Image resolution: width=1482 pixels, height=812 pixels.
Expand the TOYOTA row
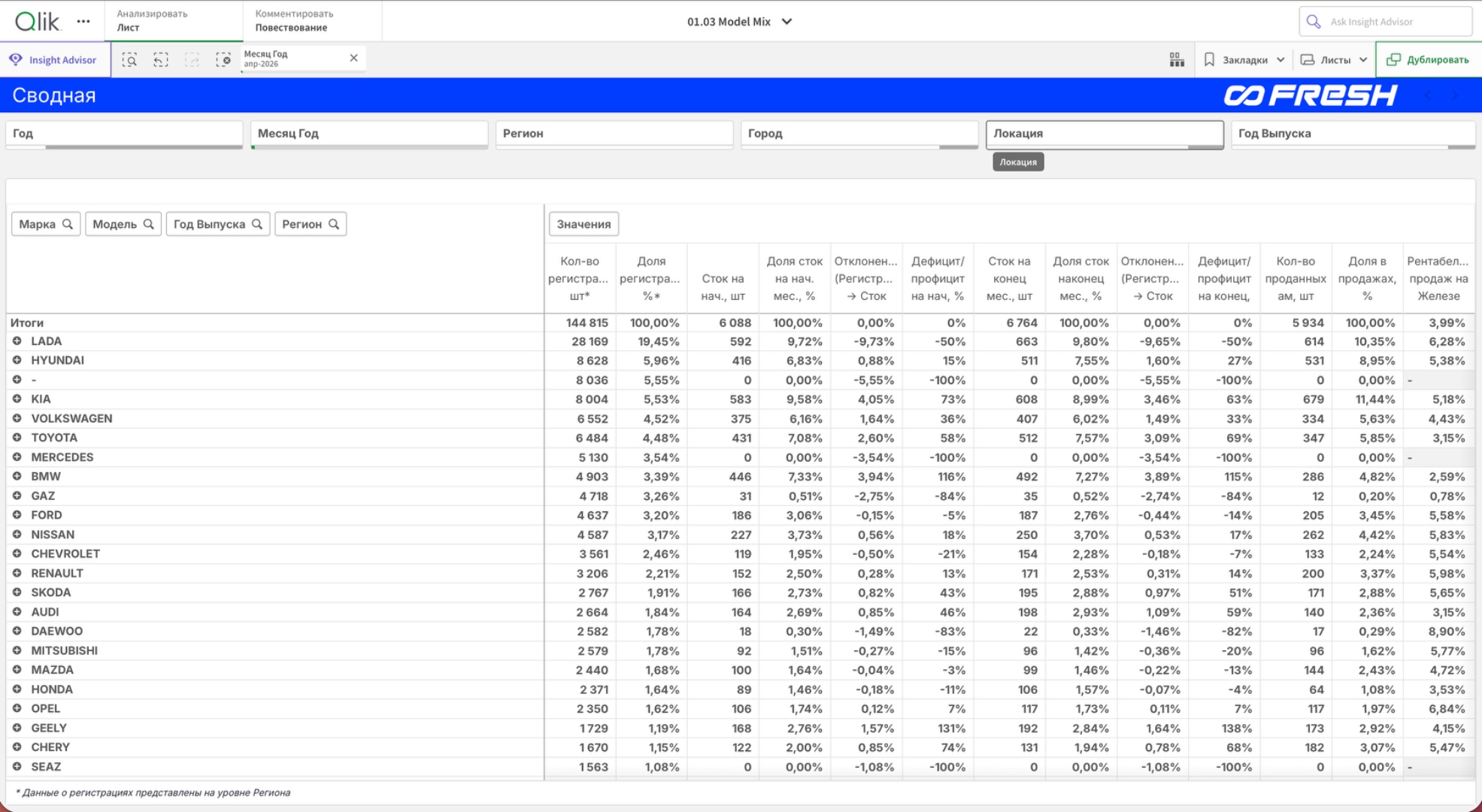pos(17,438)
